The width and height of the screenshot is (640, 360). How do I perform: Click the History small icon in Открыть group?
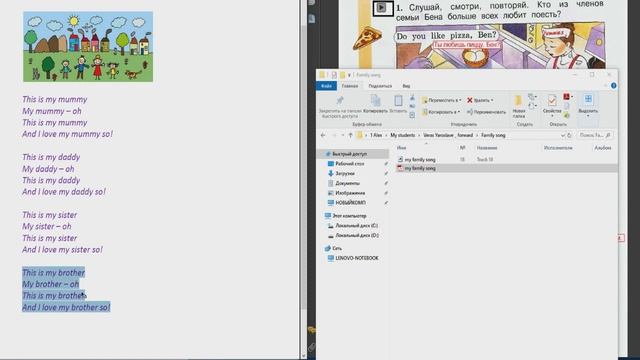point(567,116)
